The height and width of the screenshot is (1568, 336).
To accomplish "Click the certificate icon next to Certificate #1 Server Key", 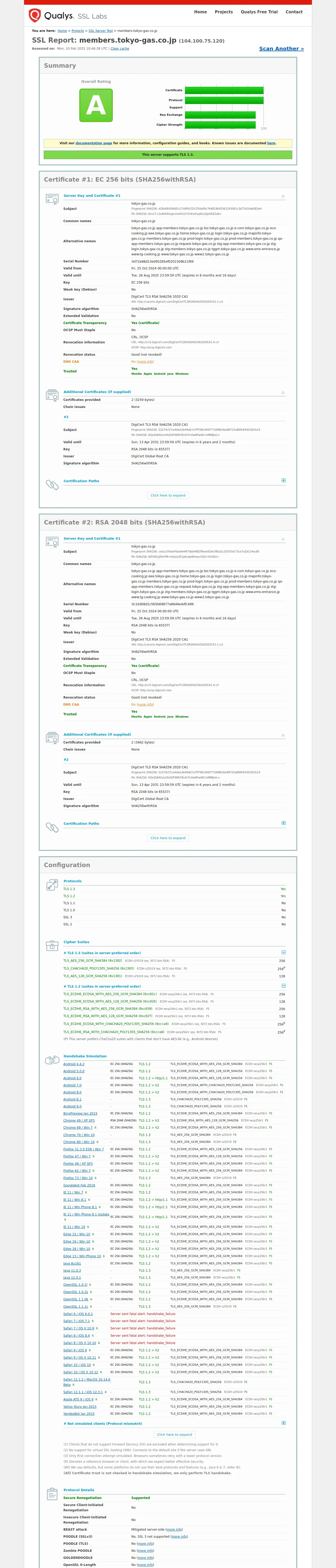I will click(x=52, y=199).
